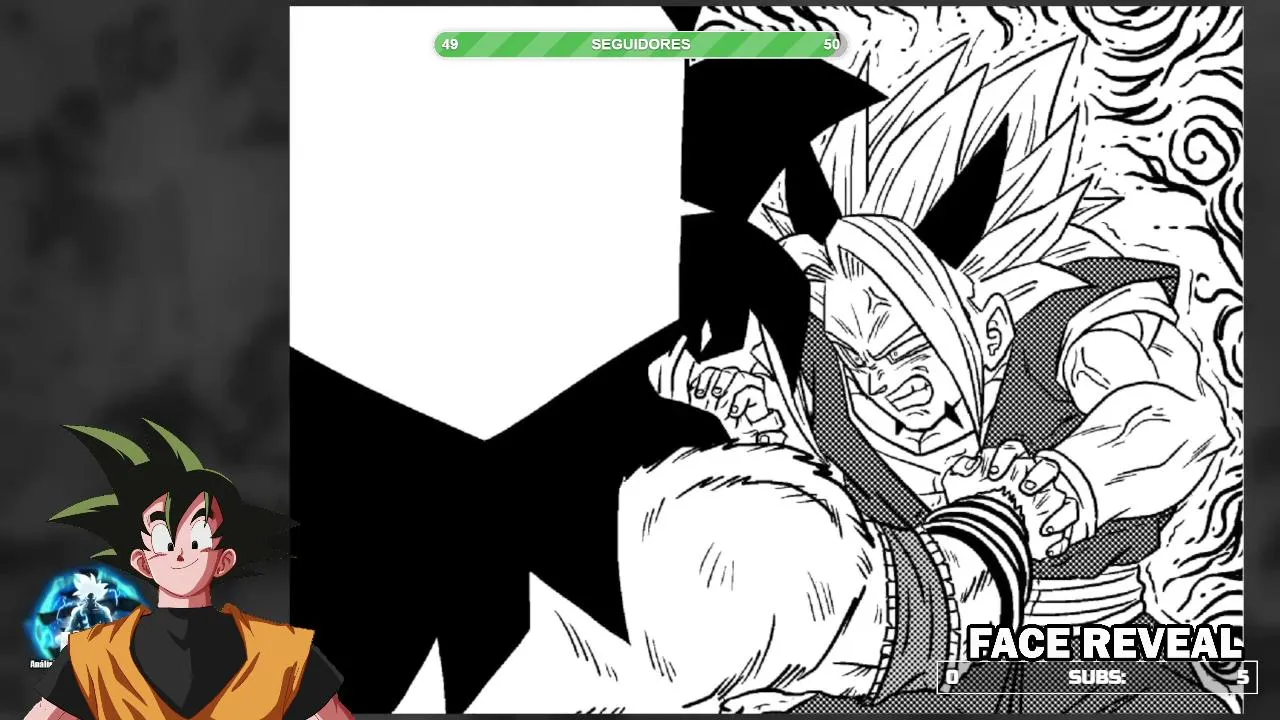This screenshot has height=720, width=1280.
Task: Click the manga panel image
Action: [x=766, y=360]
